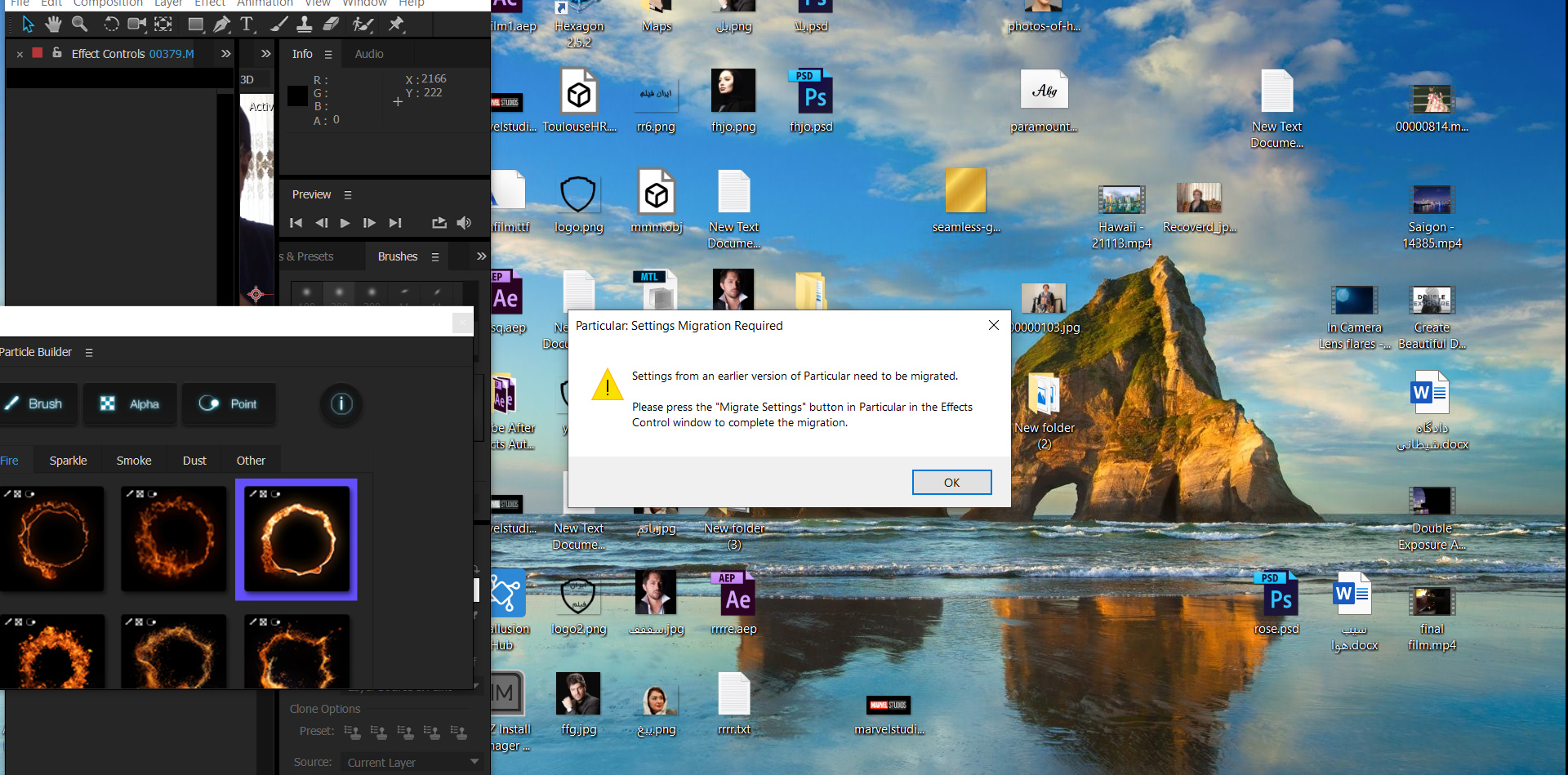Open the Window menu

pyautogui.click(x=364, y=4)
